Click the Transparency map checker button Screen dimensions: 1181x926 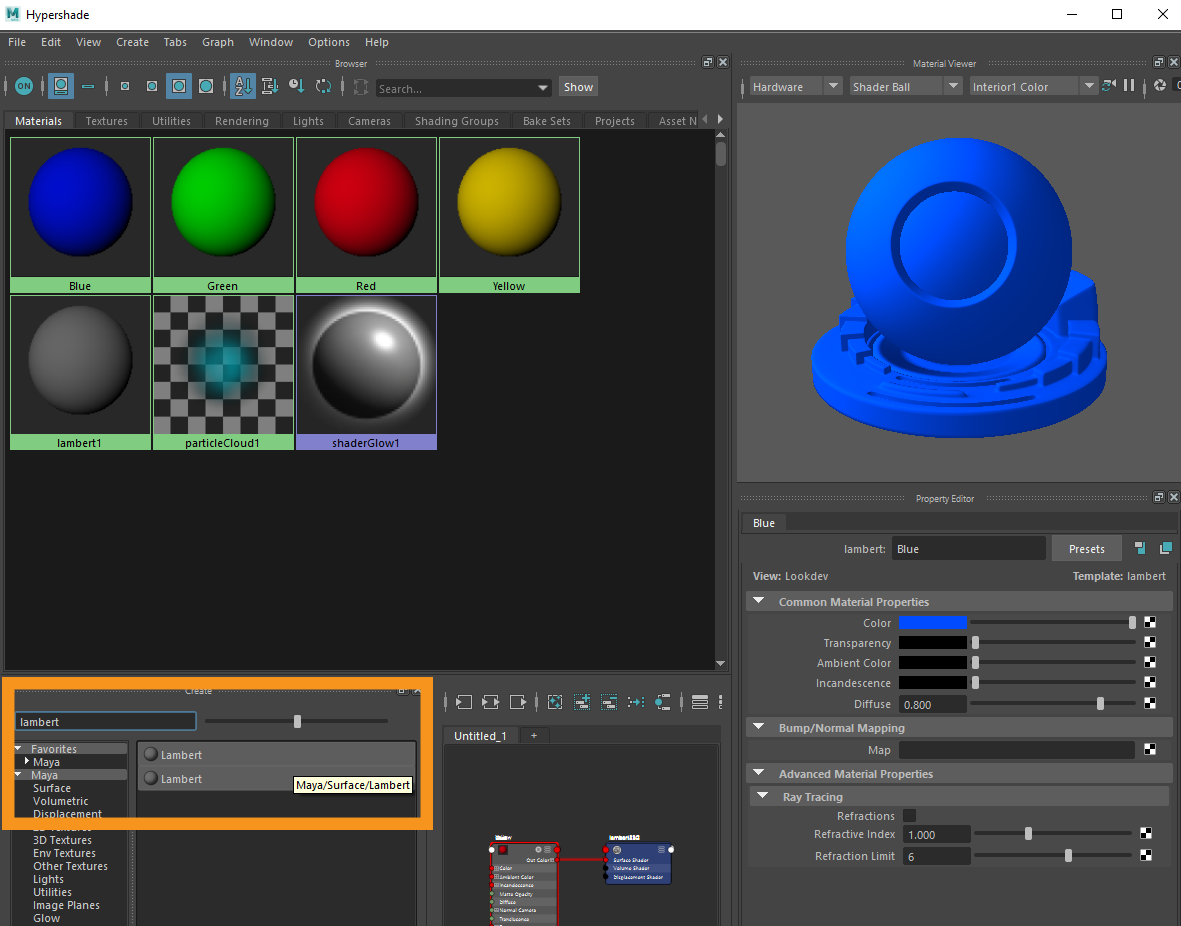(x=1150, y=643)
